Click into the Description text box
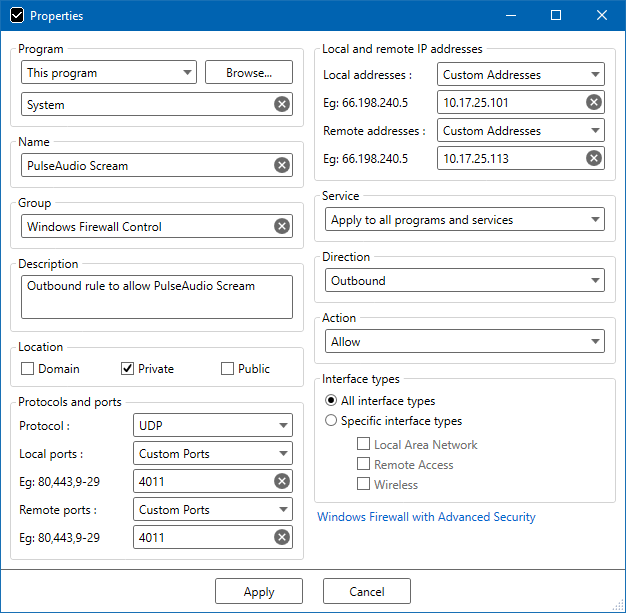Screen dimensions: 626x613 pyautogui.click(x=157, y=297)
